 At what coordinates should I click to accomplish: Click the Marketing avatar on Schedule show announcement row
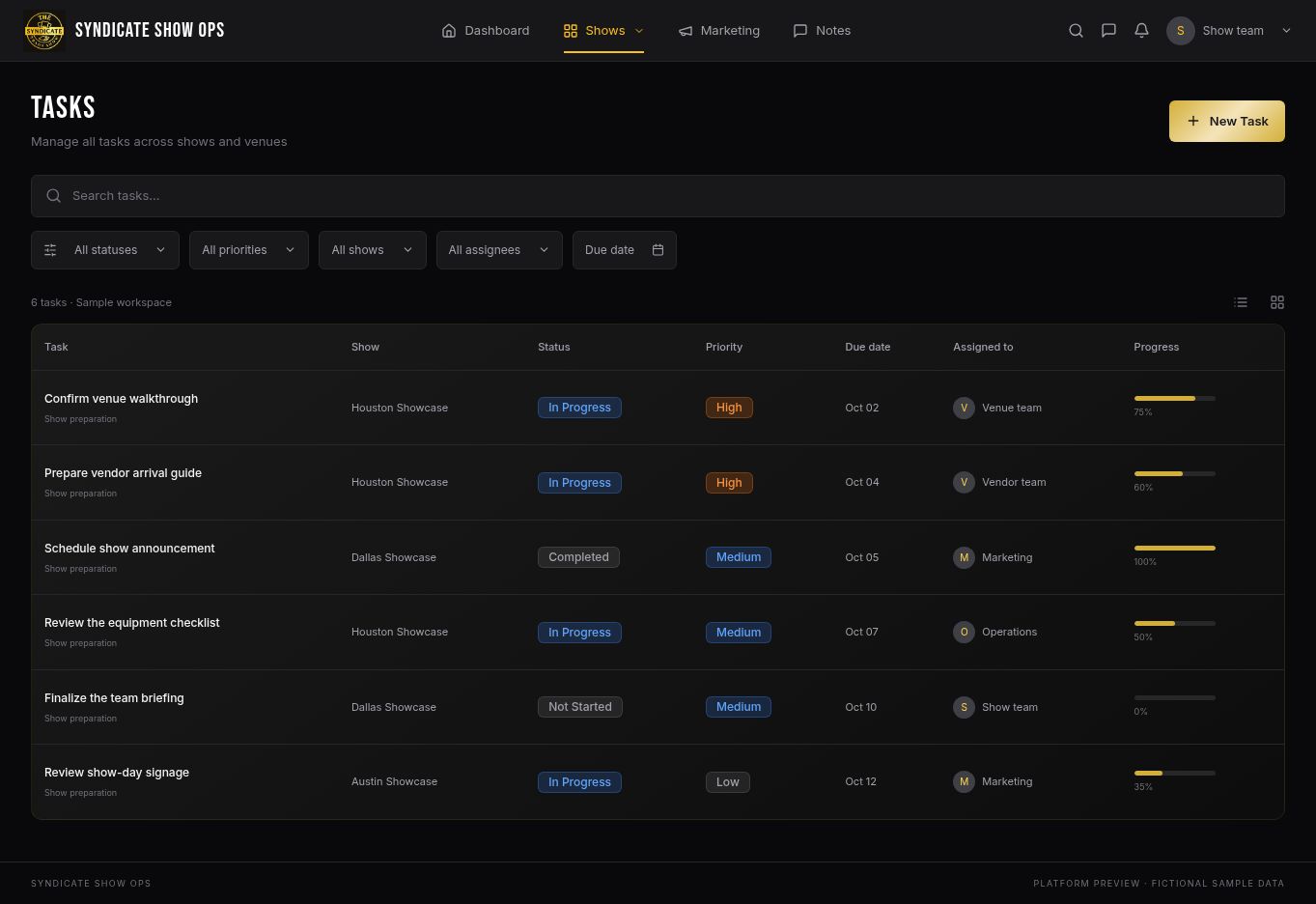point(964,557)
